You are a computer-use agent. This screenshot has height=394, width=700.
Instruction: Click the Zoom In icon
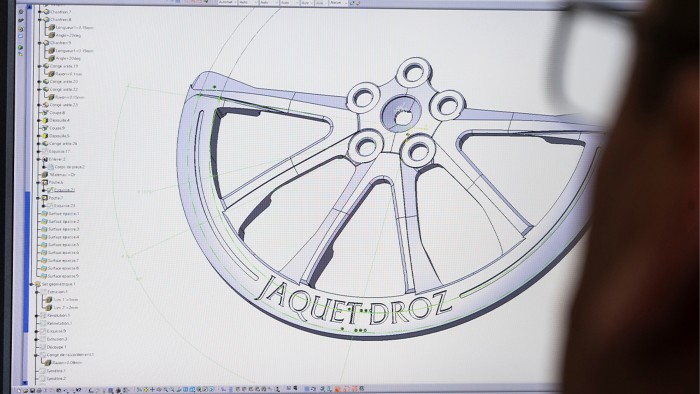point(166,390)
